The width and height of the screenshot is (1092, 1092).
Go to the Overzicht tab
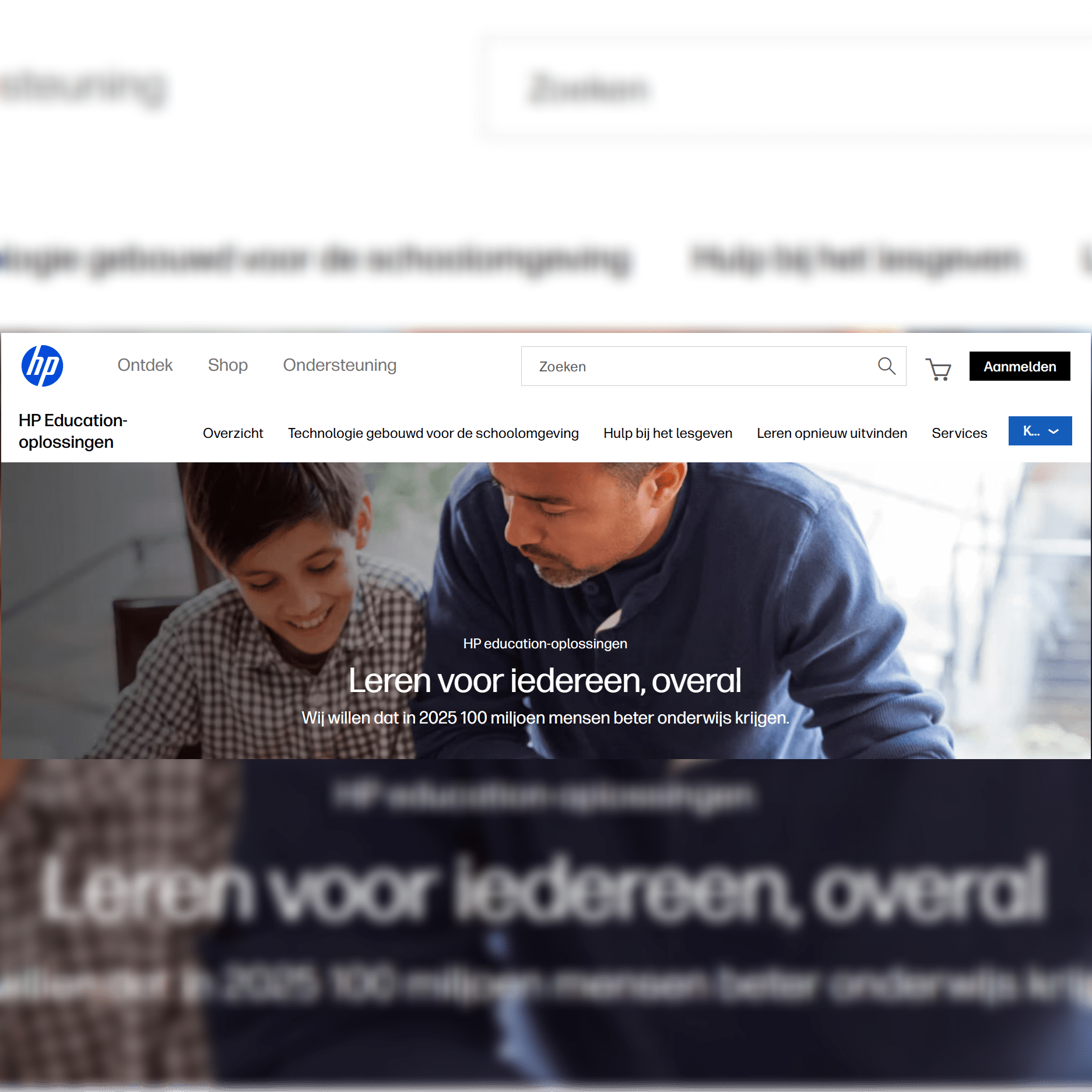coord(233,433)
